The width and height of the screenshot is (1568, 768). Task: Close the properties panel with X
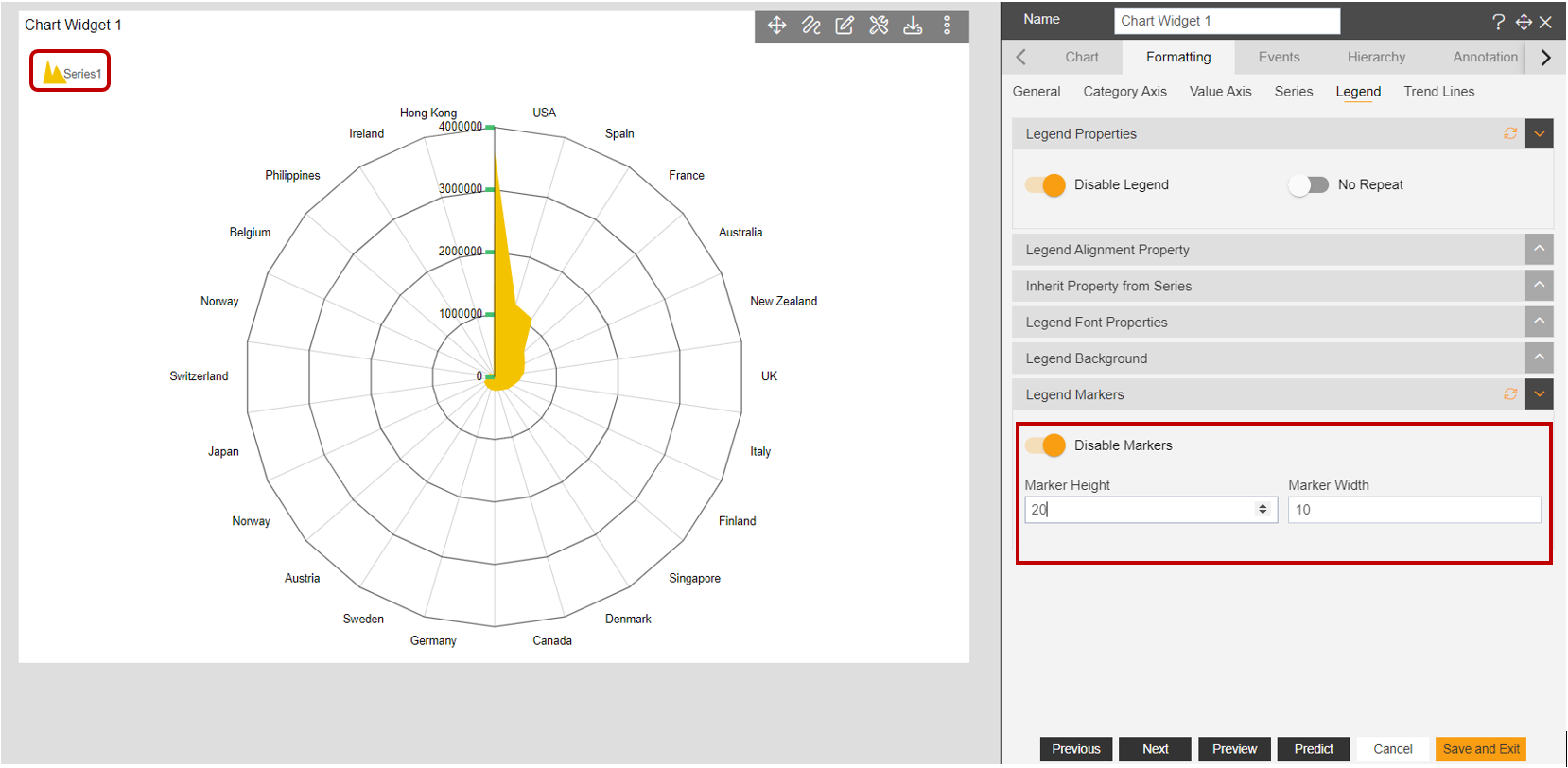(x=1545, y=22)
